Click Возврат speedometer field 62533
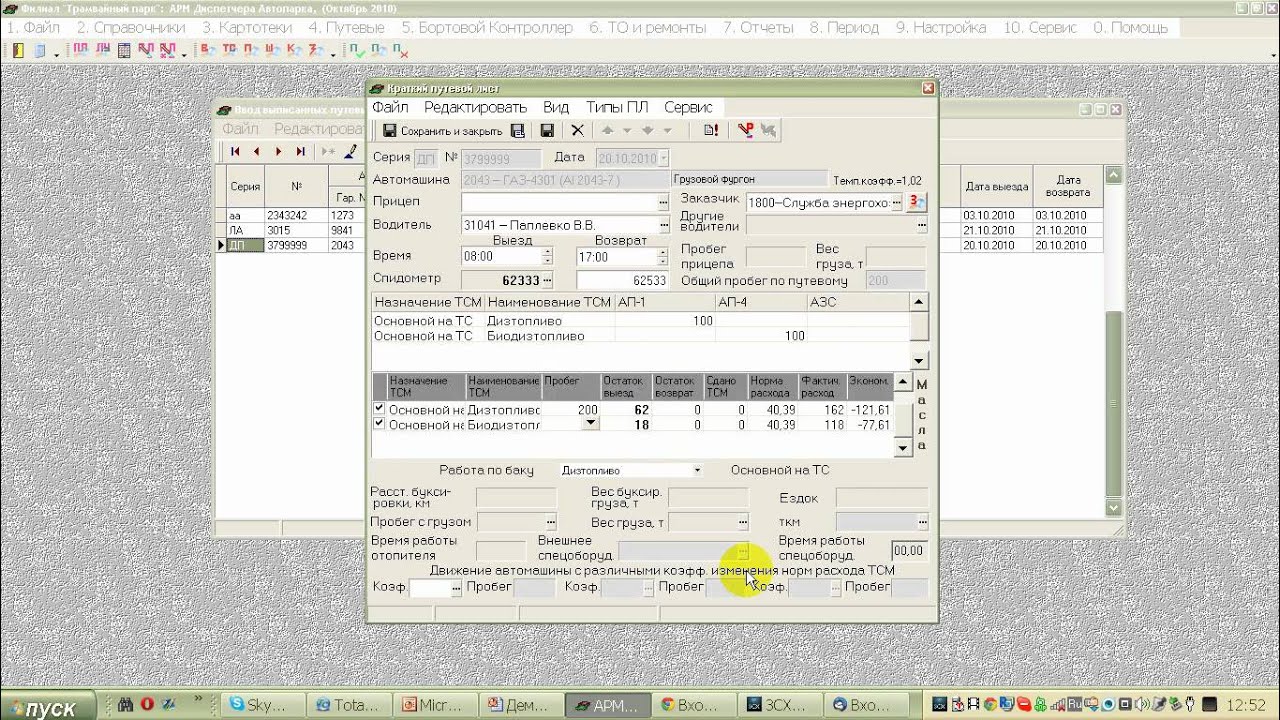Image resolution: width=1280 pixels, height=720 pixels. (622, 281)
